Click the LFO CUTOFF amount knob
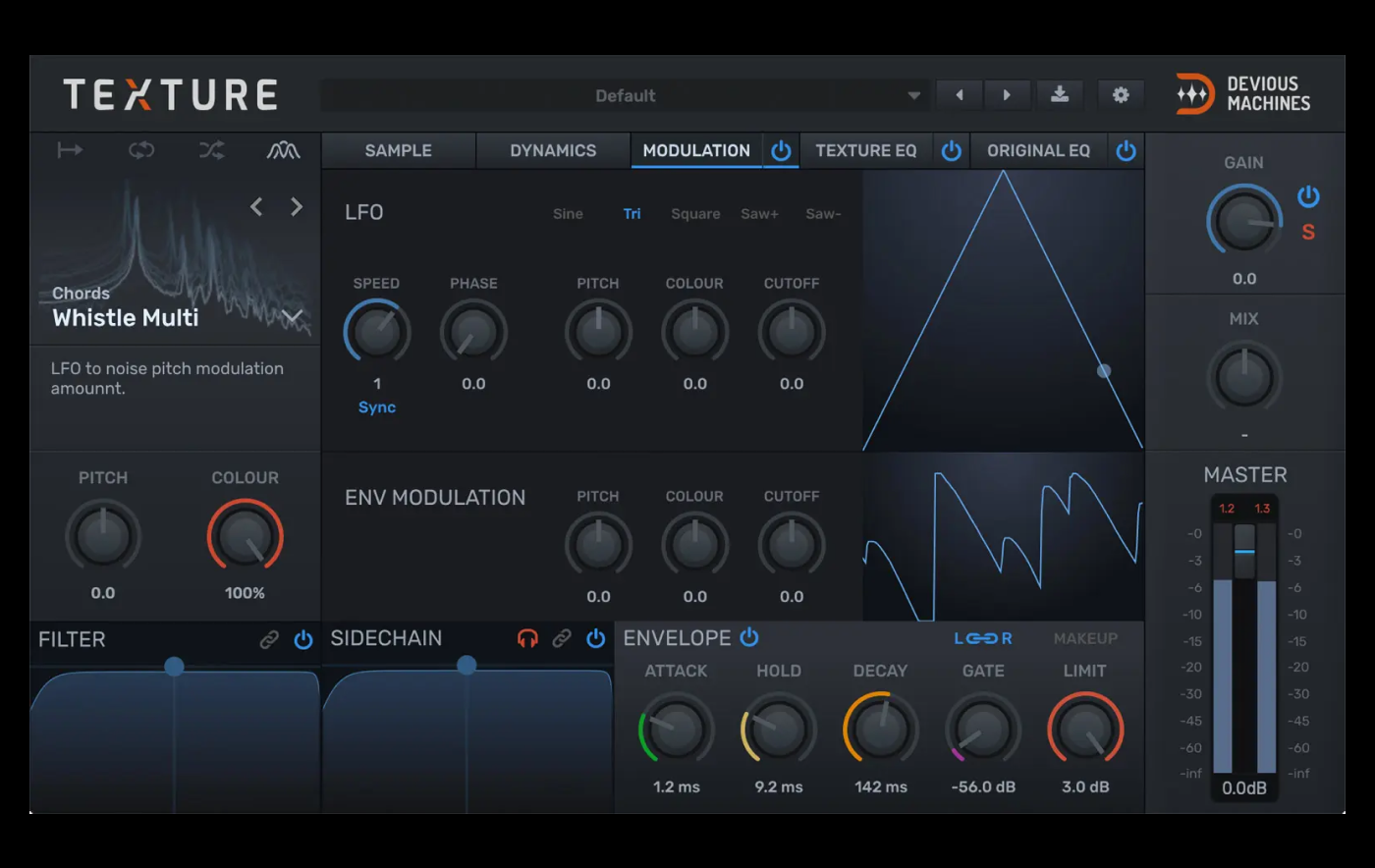Image resolution: width=1375 pixels, height=868 pixels. tap(792, 332)
